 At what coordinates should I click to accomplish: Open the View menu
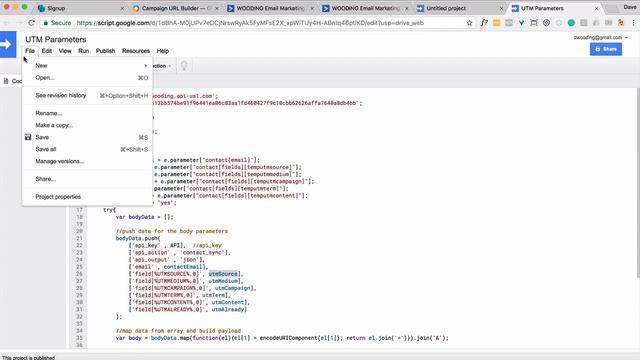click(x=65, y=51)
